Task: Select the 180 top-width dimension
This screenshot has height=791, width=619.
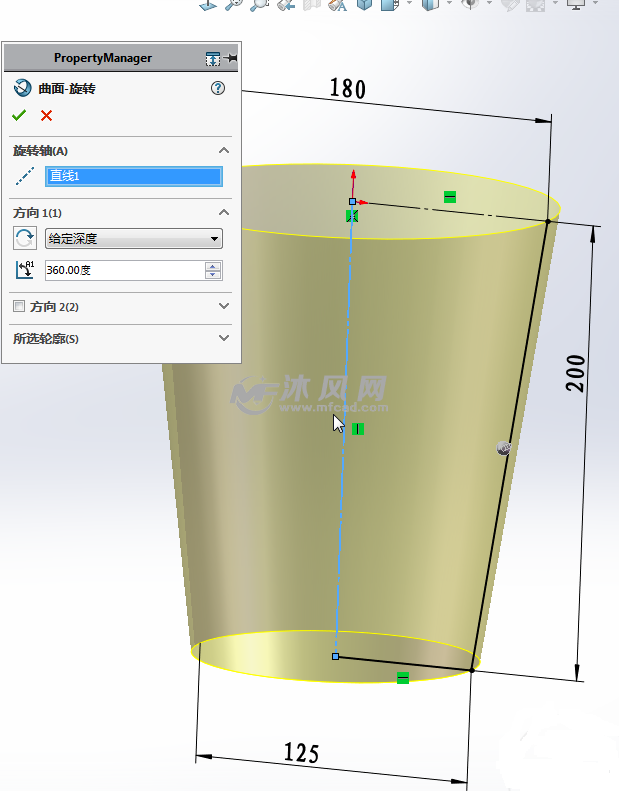Action: 348,88
